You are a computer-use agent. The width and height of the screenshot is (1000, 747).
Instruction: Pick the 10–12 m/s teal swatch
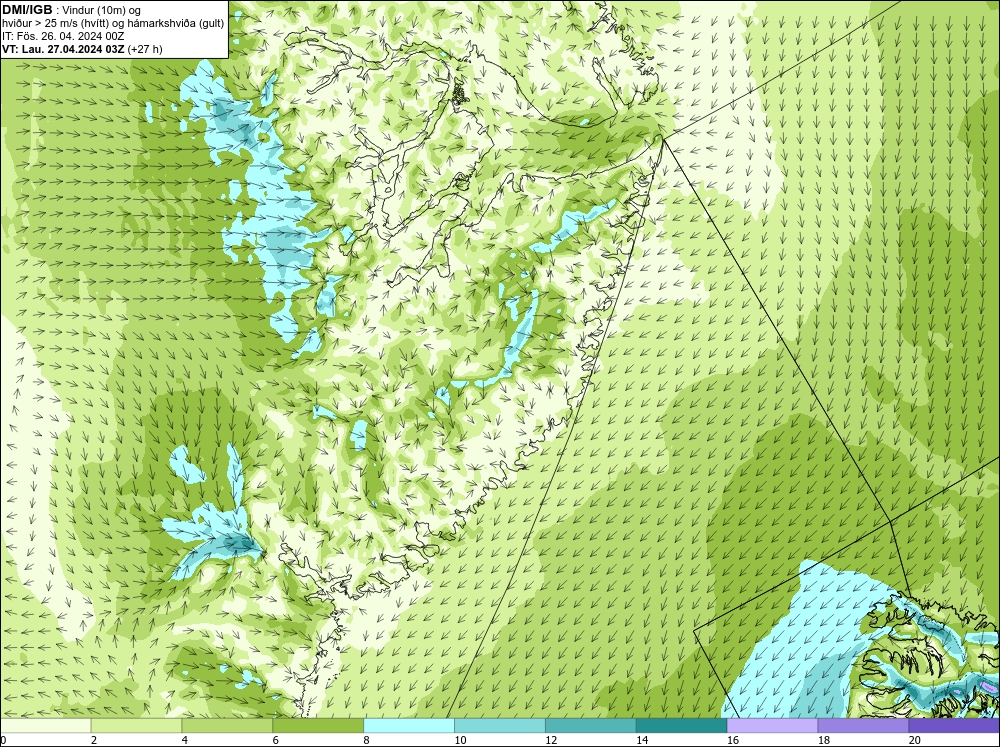pos(500,726)
